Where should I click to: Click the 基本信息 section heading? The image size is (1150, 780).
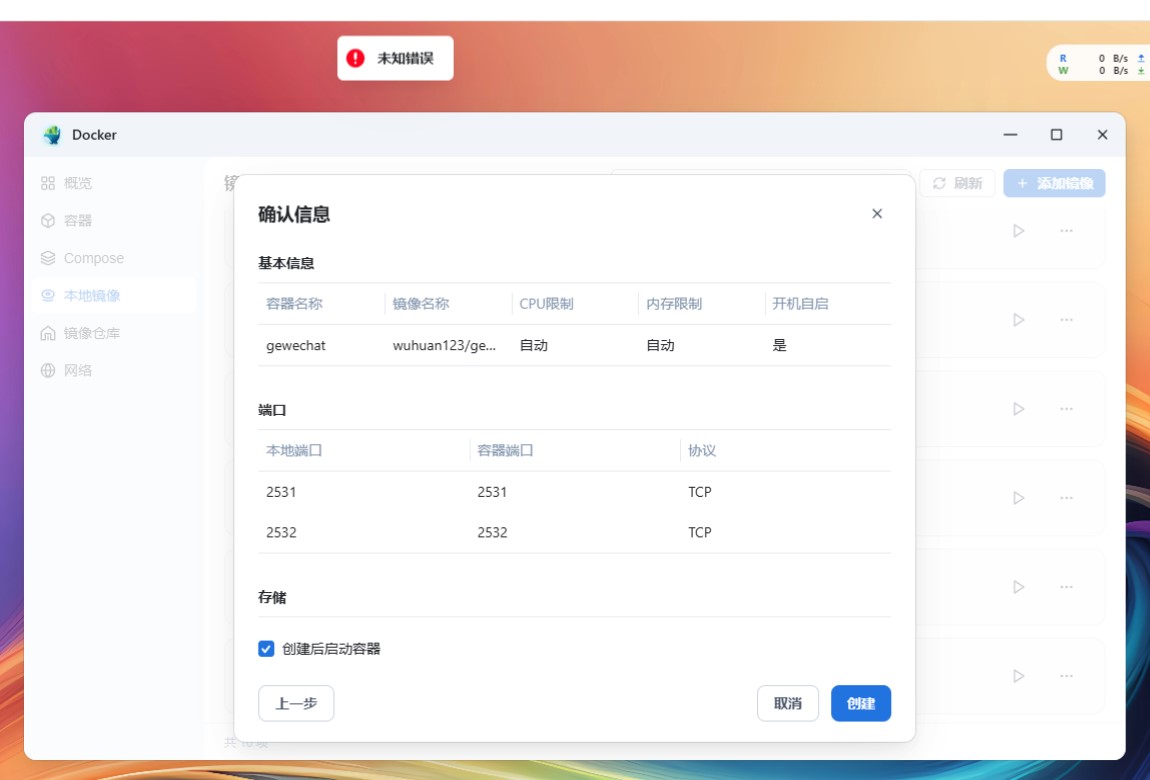286,263
